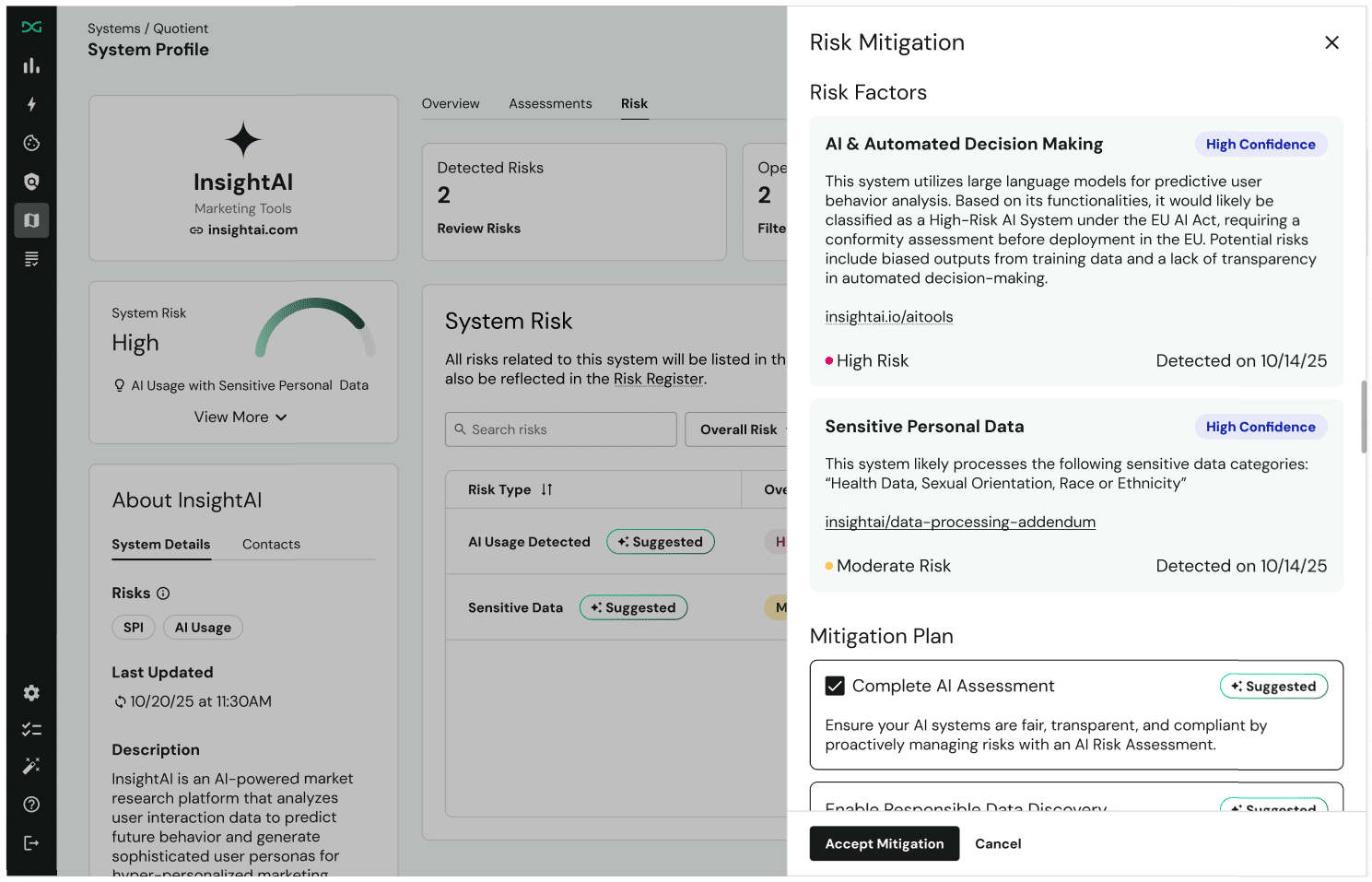
Task: Open the help question mark icon
Action: pyautogui.click(x=31, y=805)
